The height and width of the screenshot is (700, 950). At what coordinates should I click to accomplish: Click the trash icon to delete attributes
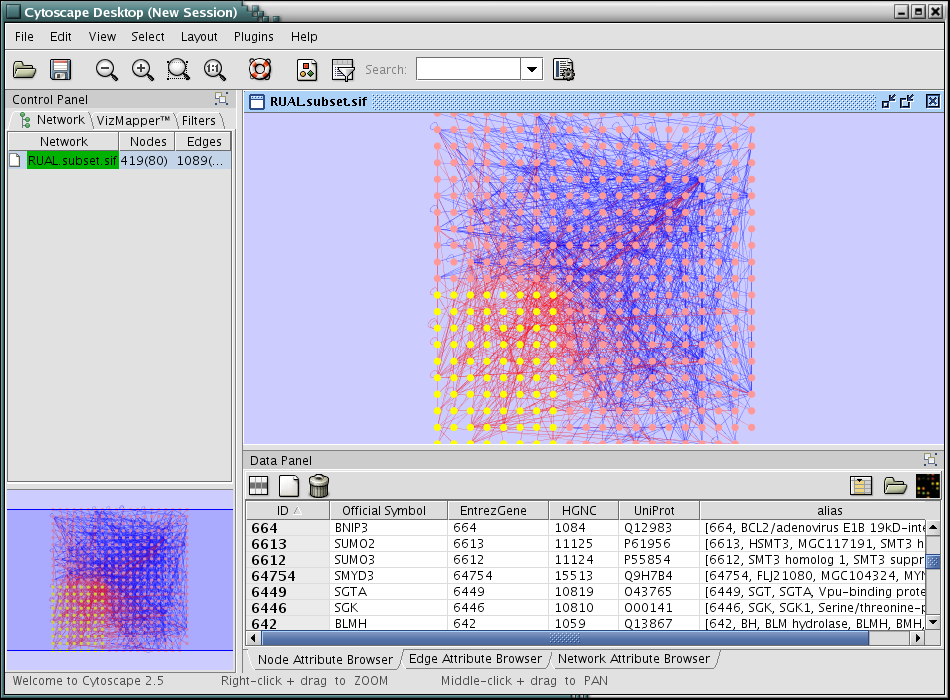pos(319,486)
